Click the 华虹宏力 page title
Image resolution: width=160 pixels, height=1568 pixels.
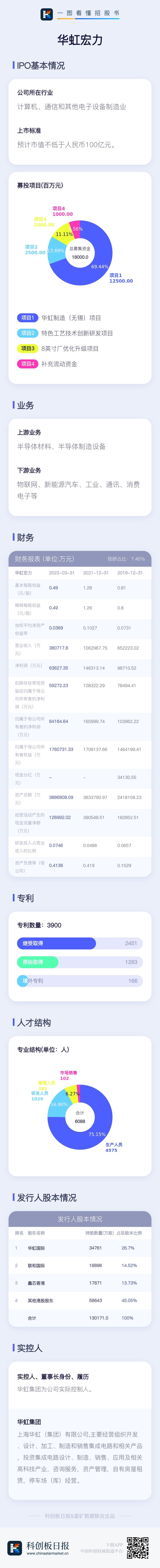(x=80, y=40)
